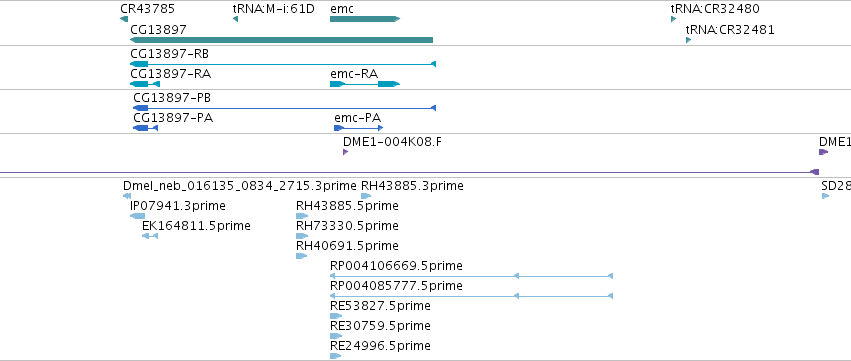
Task: Select the CG13897-PA protein glyph
Action: click(x=145, y=128)
